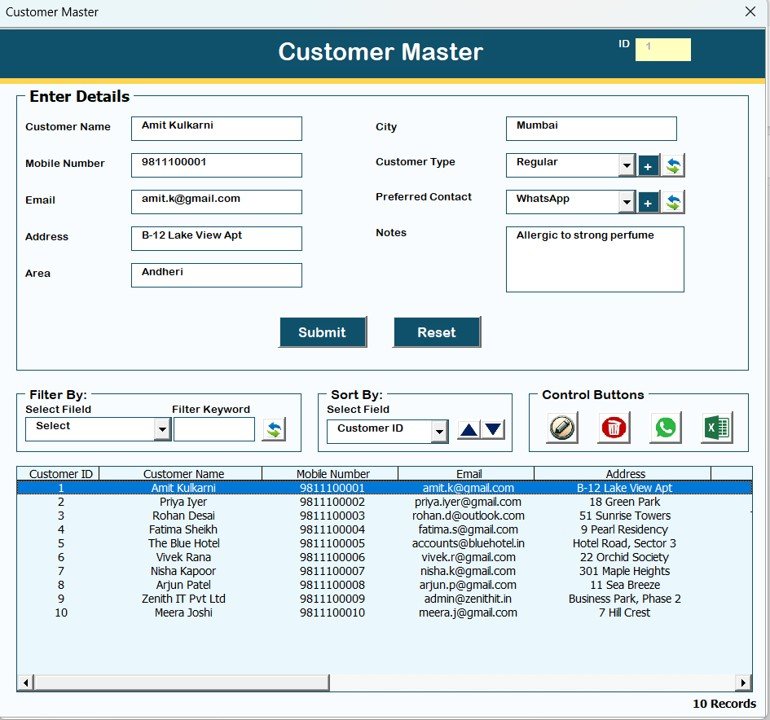770x720 pixels.
Task: Click into the Filter Keyword field
Action: (214, 430)
